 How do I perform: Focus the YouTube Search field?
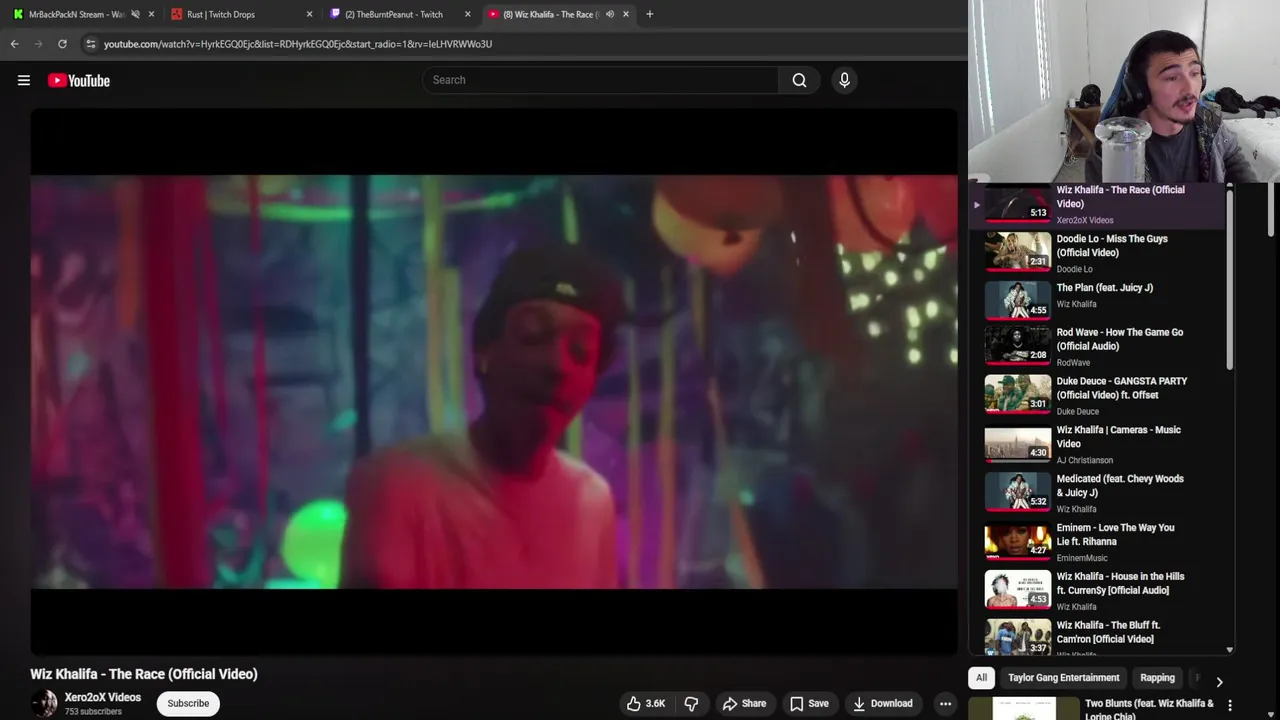tap(600, 80)
